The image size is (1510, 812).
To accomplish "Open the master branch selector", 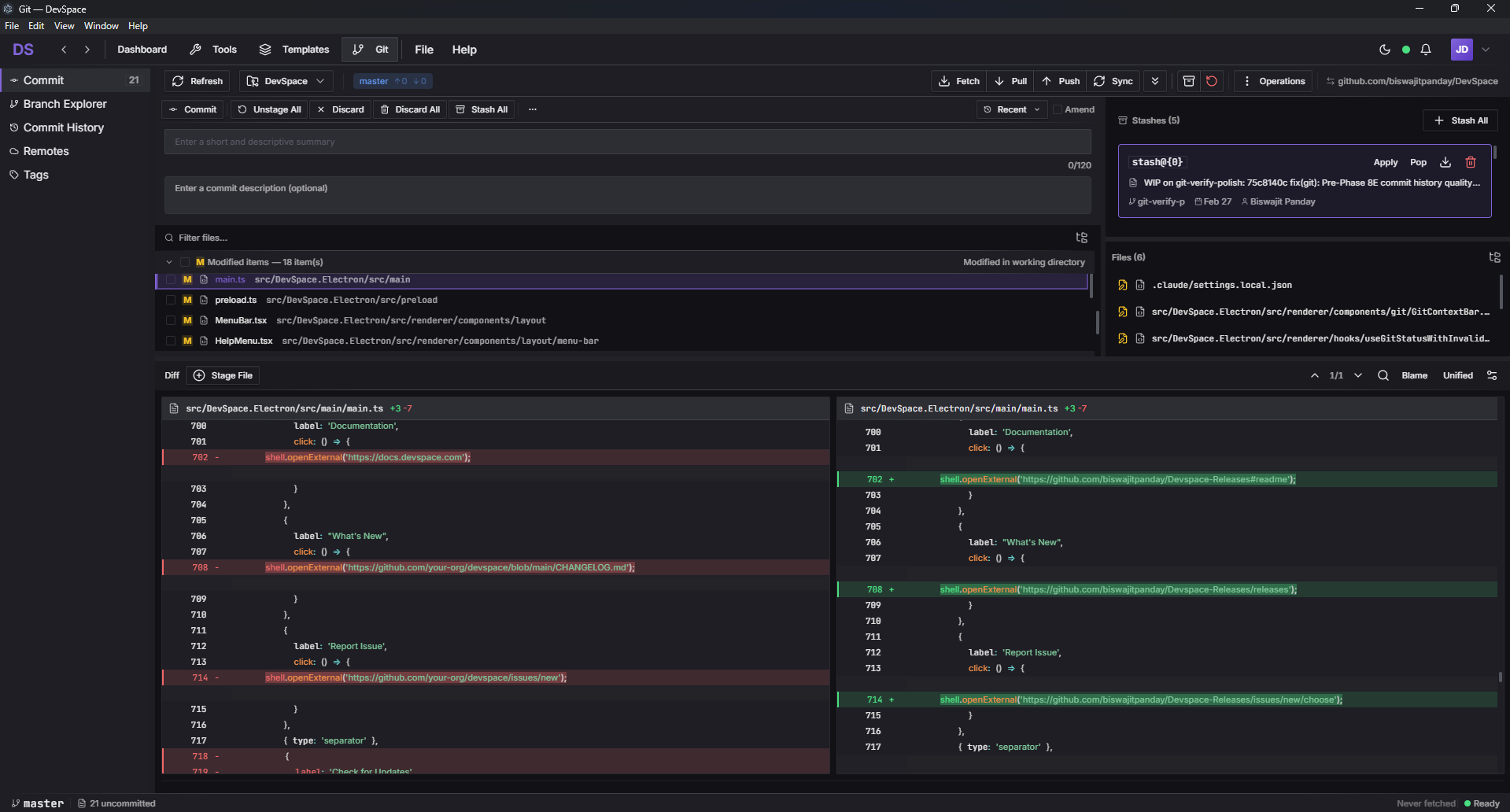I will (x=393, y=81).
